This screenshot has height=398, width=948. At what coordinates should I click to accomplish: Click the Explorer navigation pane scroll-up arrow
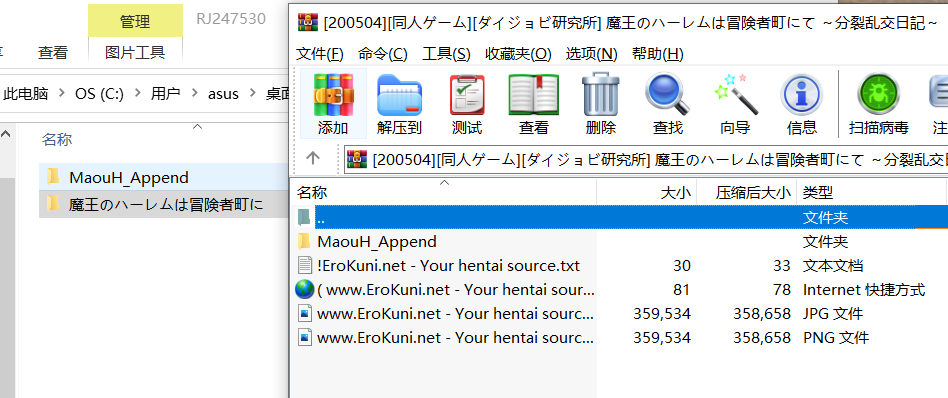(x=5, y=133)
